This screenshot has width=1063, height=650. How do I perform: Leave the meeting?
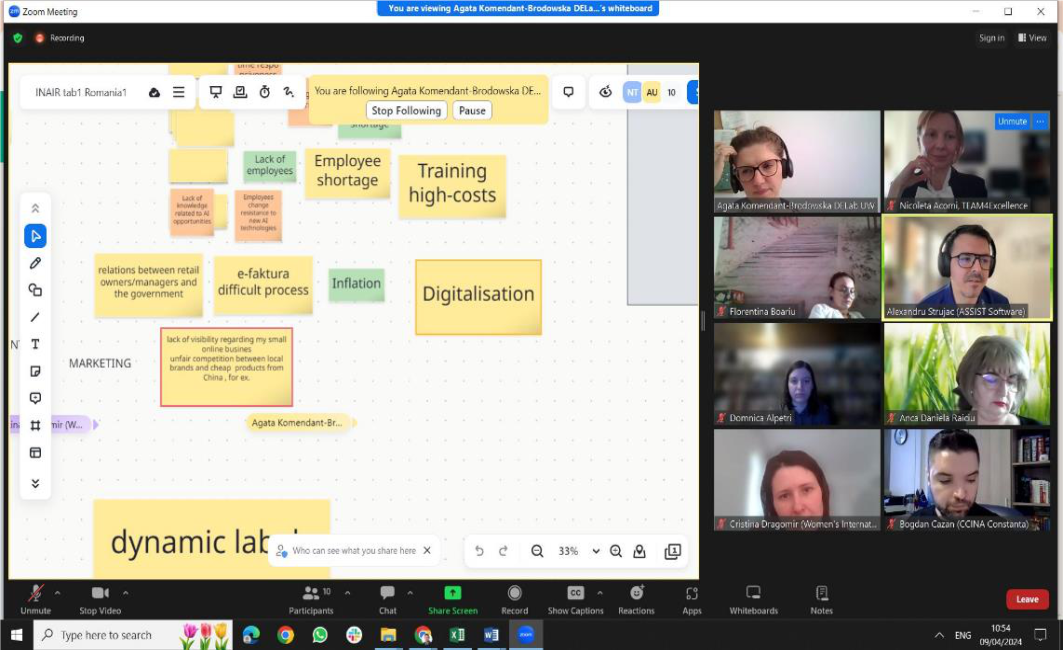click(x=1027, y=599)
